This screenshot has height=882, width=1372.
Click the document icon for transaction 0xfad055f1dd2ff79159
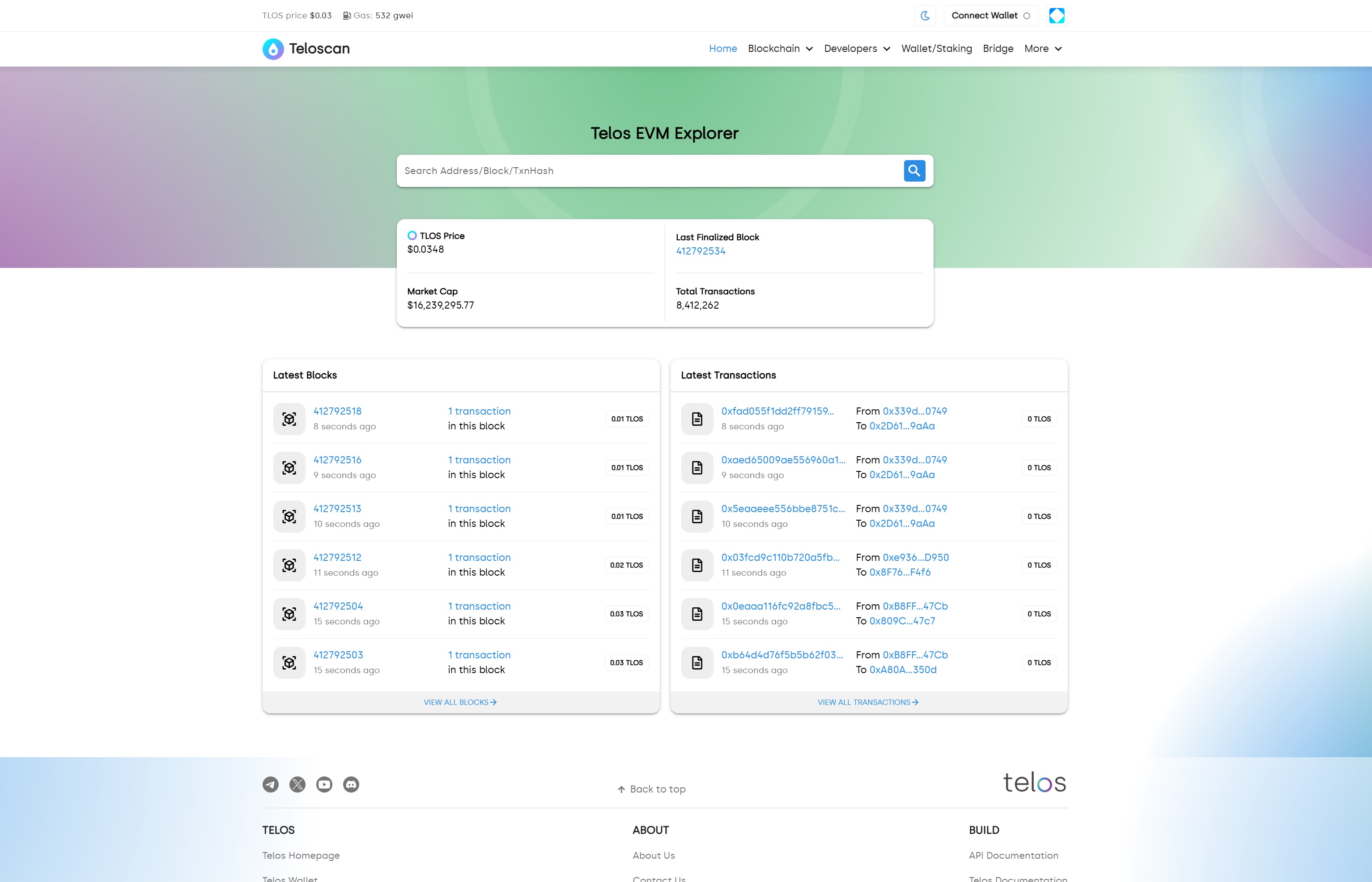(x=697, y=419)
